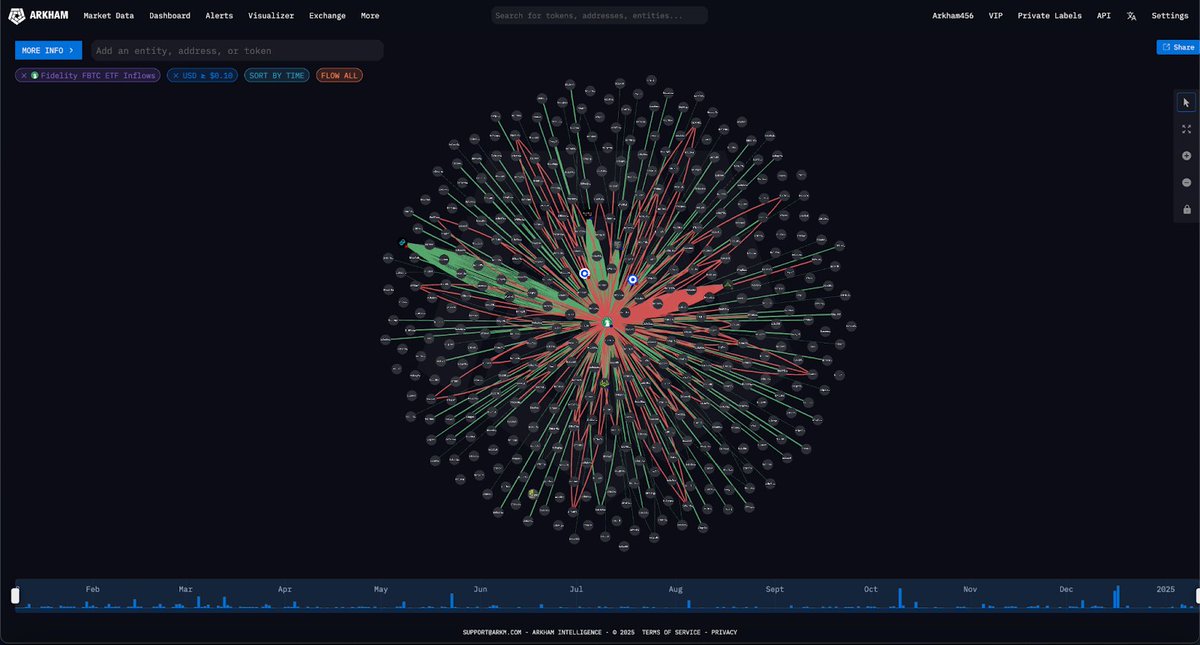1200x645 pixels.
Task: Click the central Fidelity node in the graph
Action: tap(606, 322)
